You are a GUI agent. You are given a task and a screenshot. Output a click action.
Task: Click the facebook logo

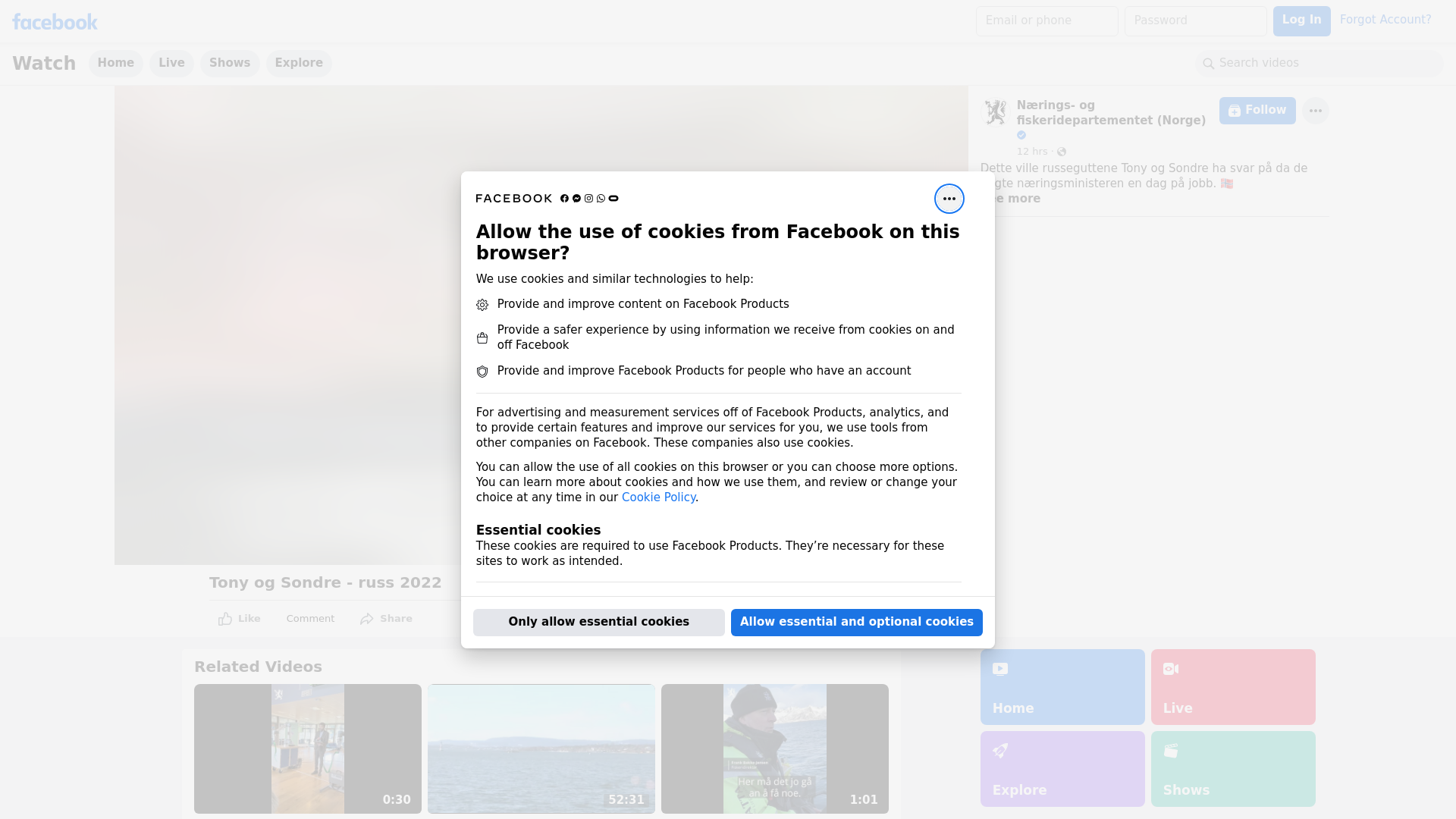55,22
